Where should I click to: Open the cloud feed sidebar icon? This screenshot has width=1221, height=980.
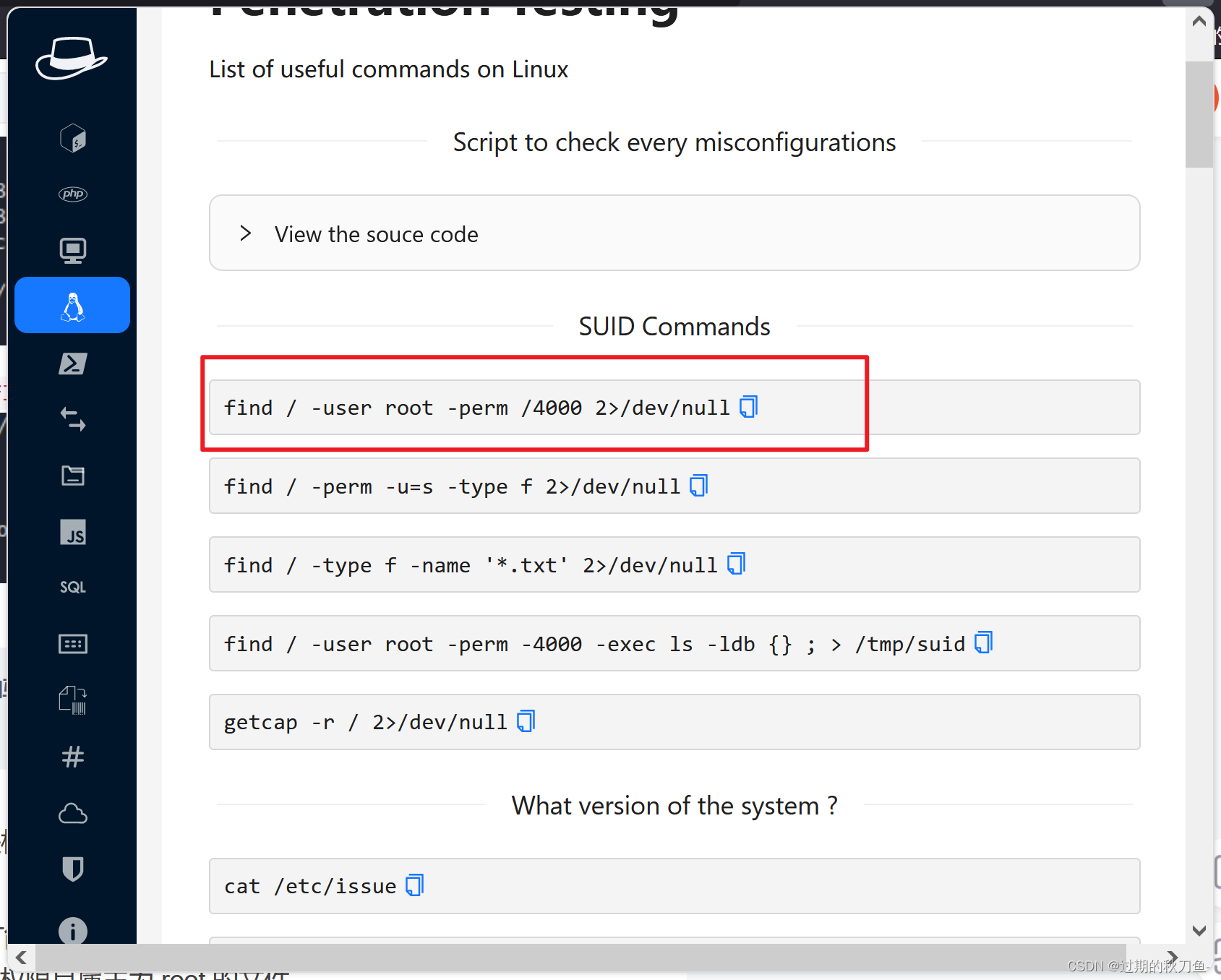[73, 814]
